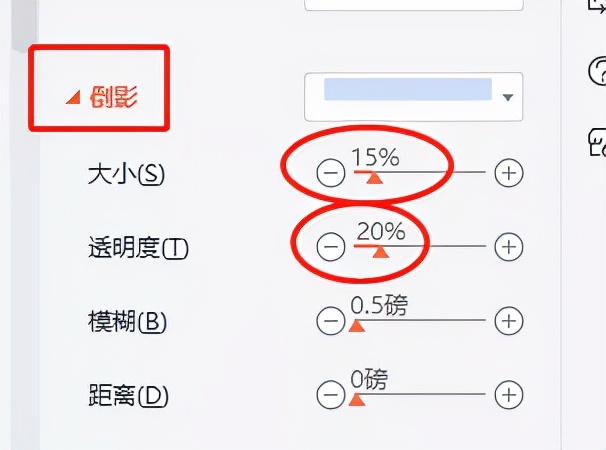Decrease 透明度 with minus icon
This screenshot has height=450, width=606.
pos(330,246)
